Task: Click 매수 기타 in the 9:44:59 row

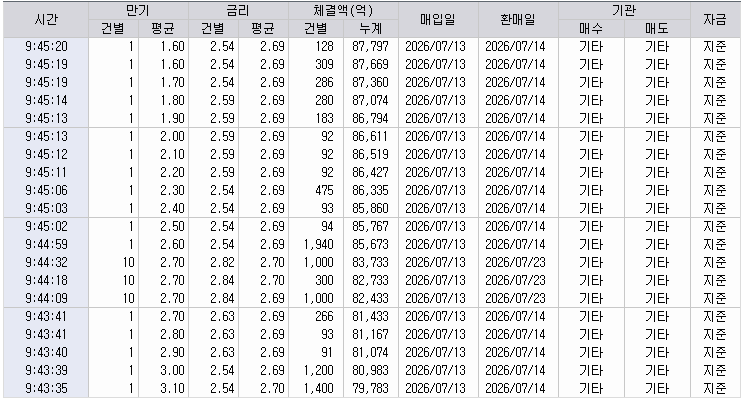Action: click(591, 244)
